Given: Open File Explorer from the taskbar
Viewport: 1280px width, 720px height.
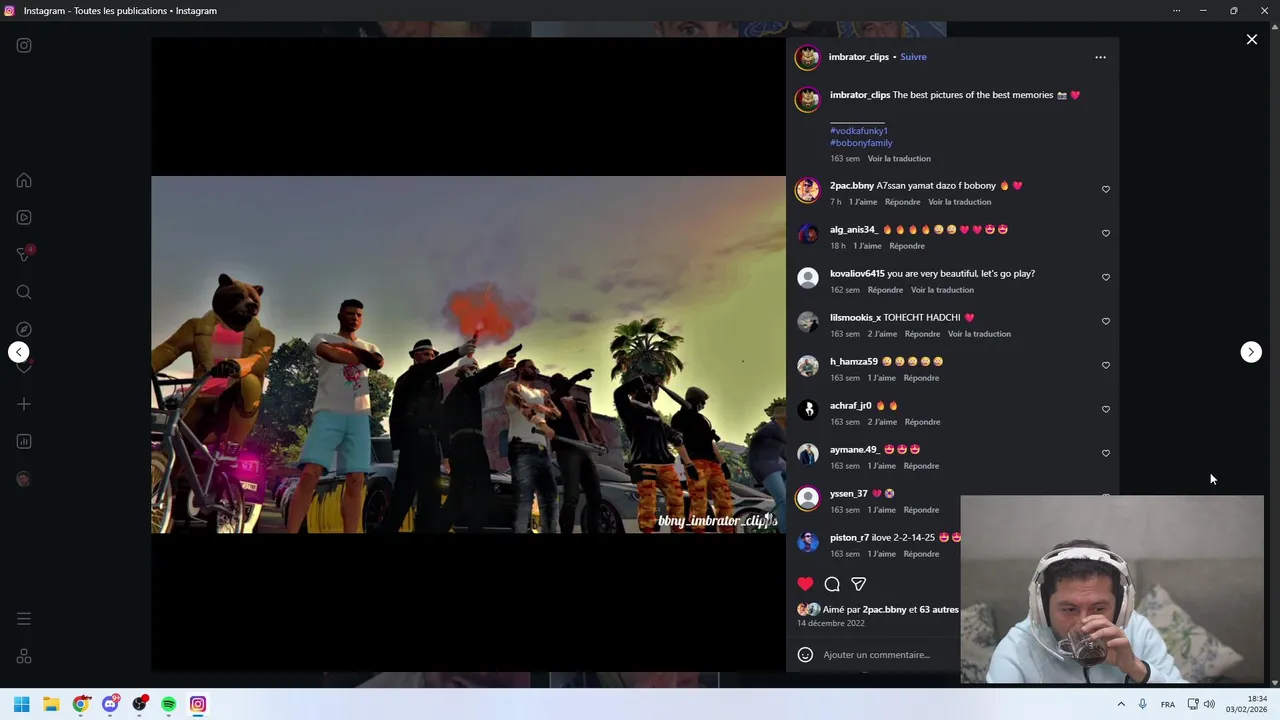Looking at the screenshot, I should pos(51,704).
